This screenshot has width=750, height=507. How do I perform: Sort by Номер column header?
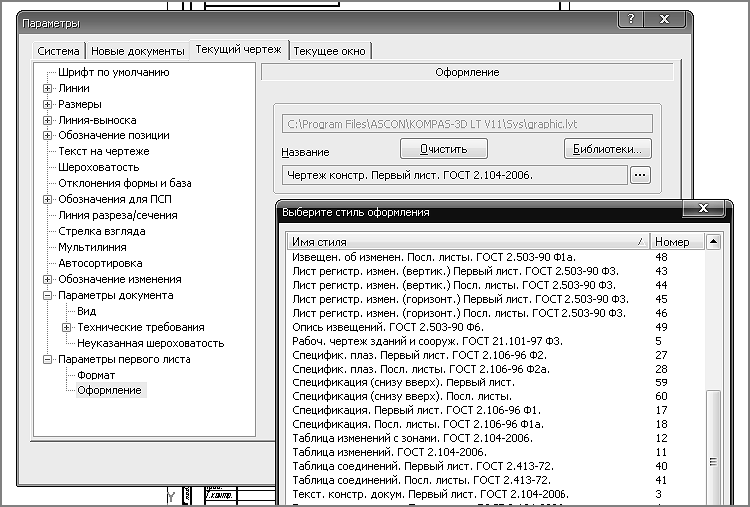(x=677, y=242)
